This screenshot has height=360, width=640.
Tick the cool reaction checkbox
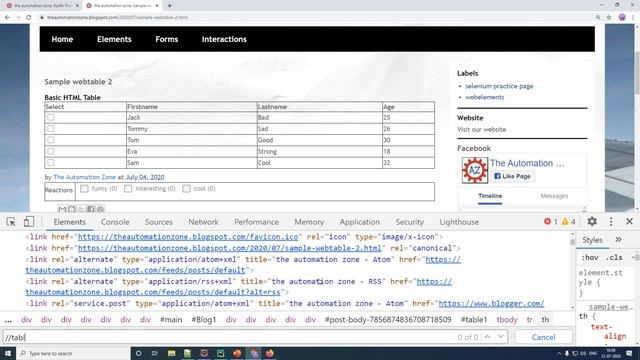187,189
